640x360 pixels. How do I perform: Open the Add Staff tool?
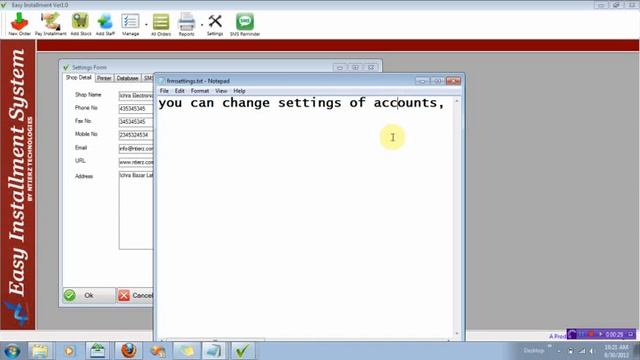105,24
